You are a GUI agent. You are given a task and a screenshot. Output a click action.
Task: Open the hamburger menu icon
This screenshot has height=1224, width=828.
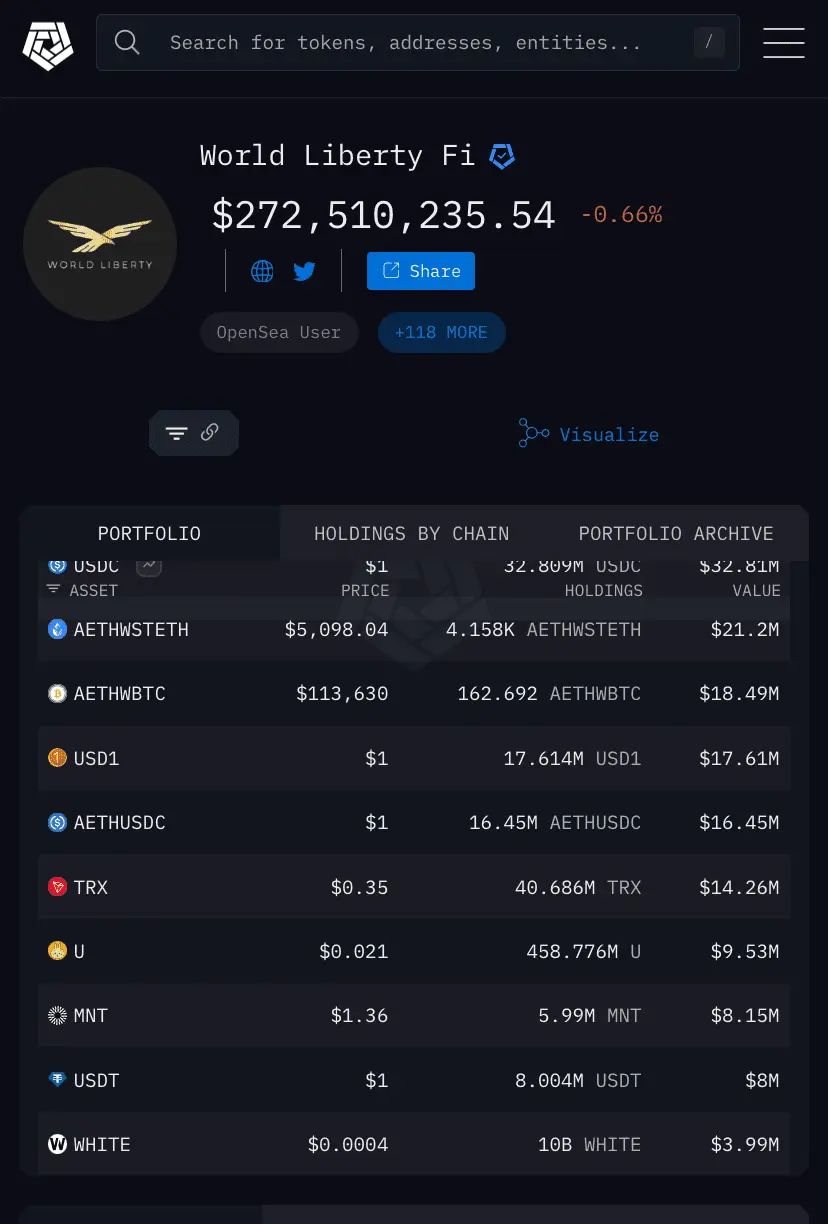pos(784,43)
